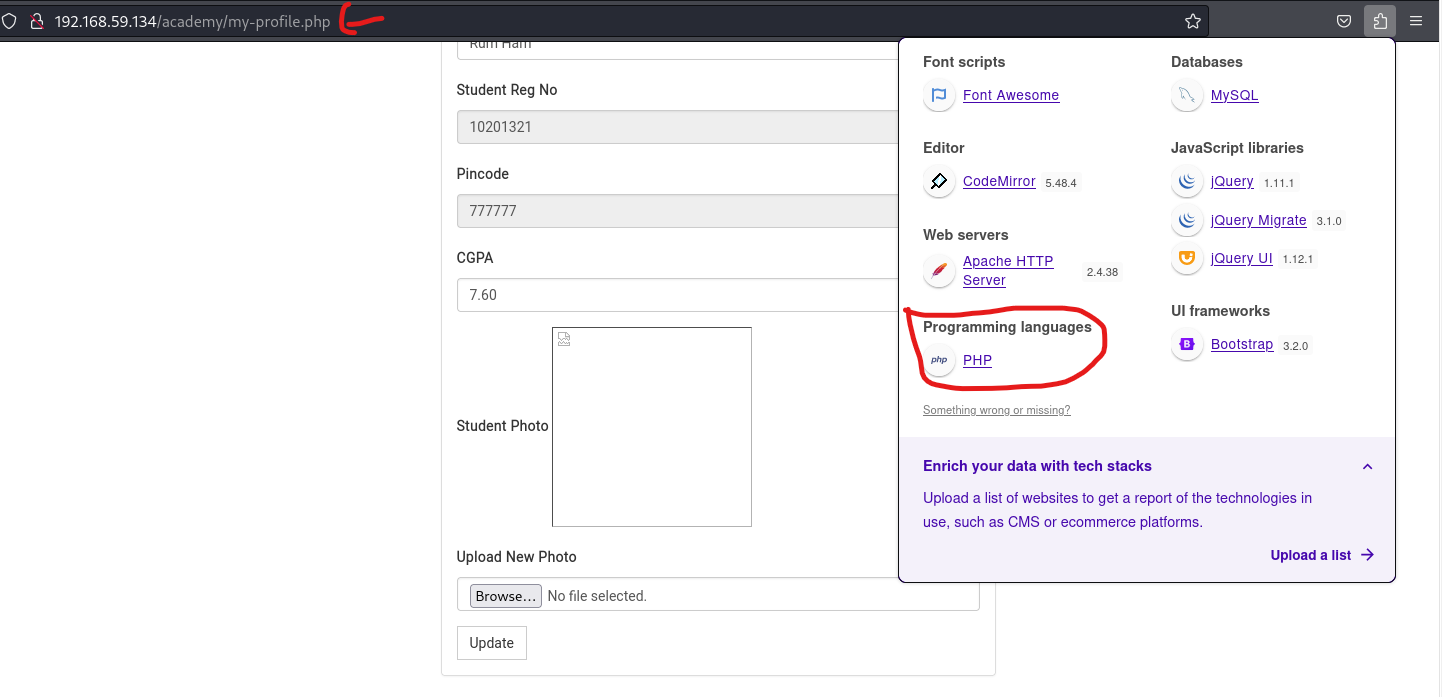
Task: Open the jQuery Migrate link
Action: click(1259, 220)
